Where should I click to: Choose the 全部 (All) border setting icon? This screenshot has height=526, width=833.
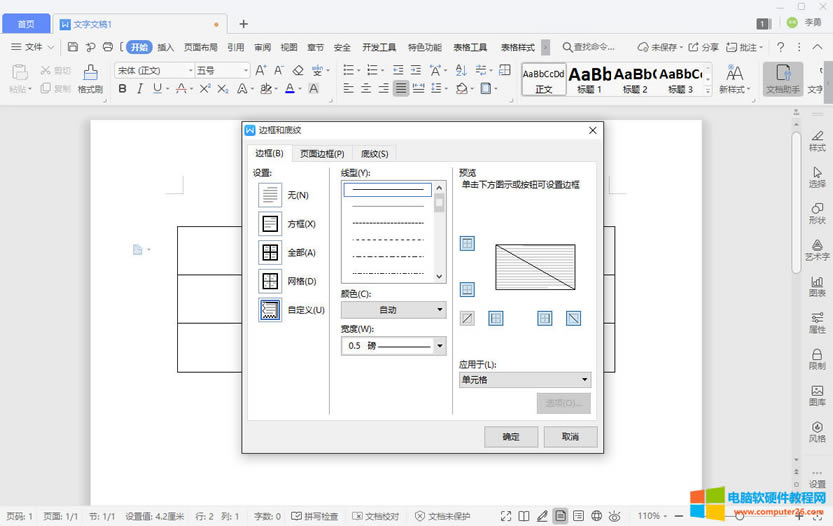(270, 253)
